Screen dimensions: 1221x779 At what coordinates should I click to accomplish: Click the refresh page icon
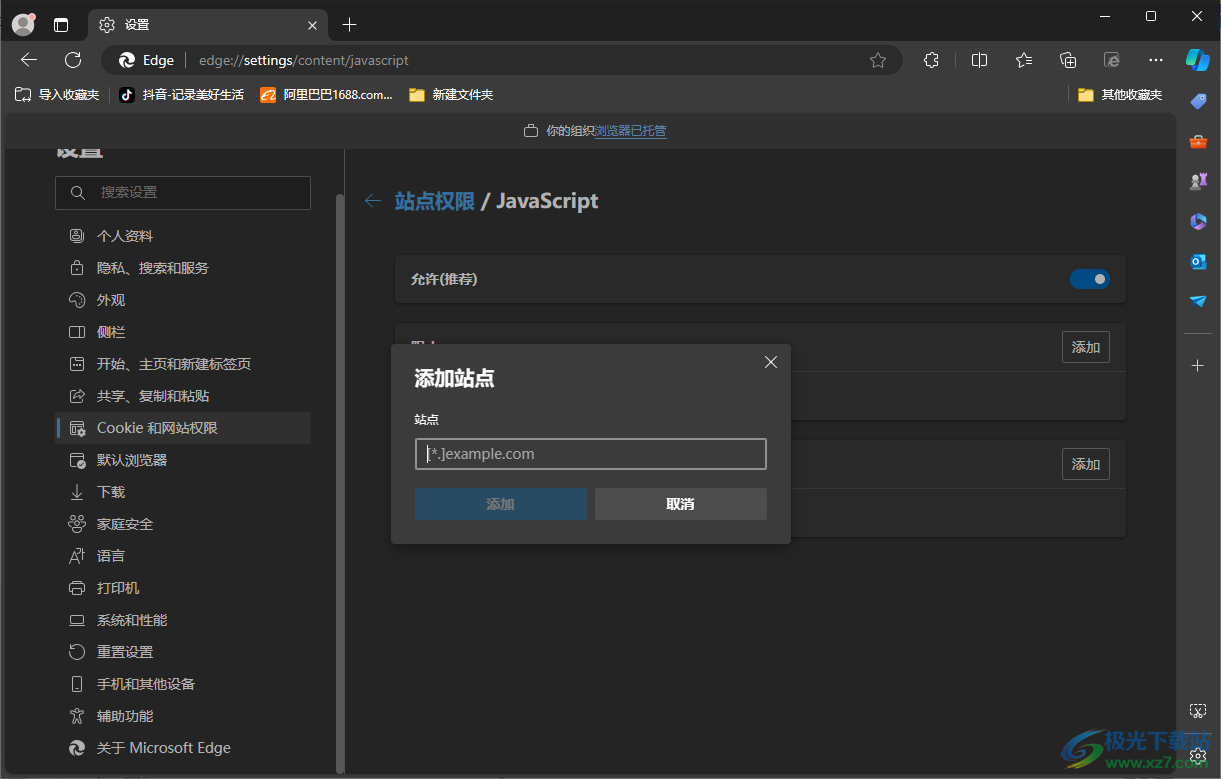tap(73, 60)
